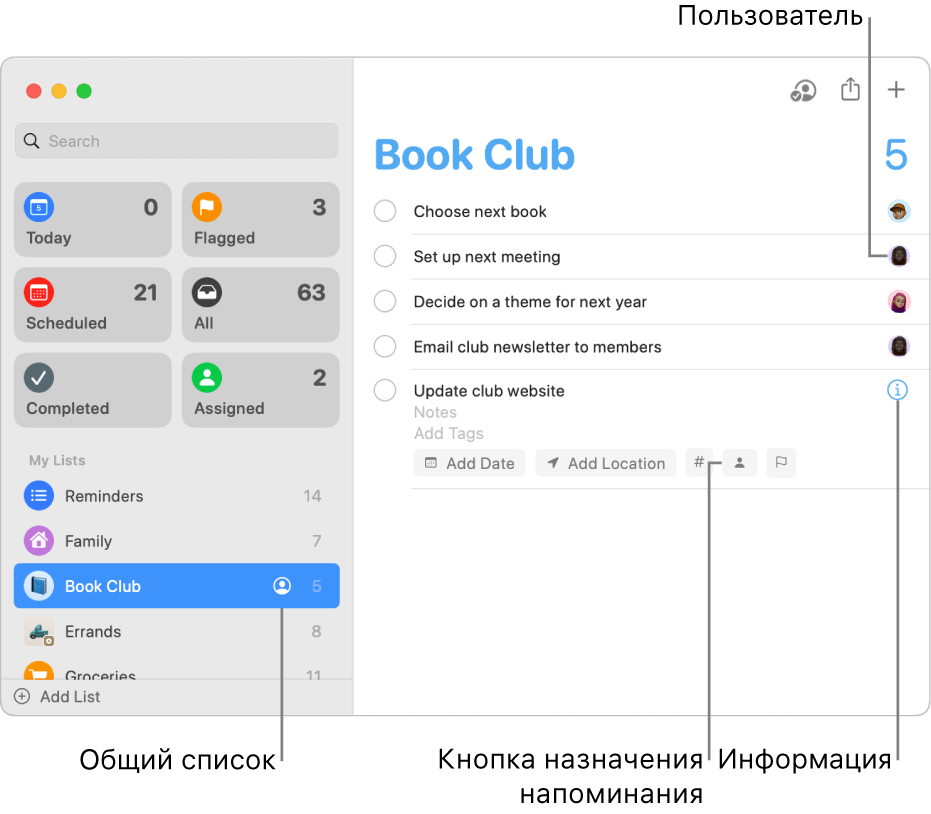This screenshot has width=931, height=814.
Task: Open the Scheduled smart list
Action: 93,305
